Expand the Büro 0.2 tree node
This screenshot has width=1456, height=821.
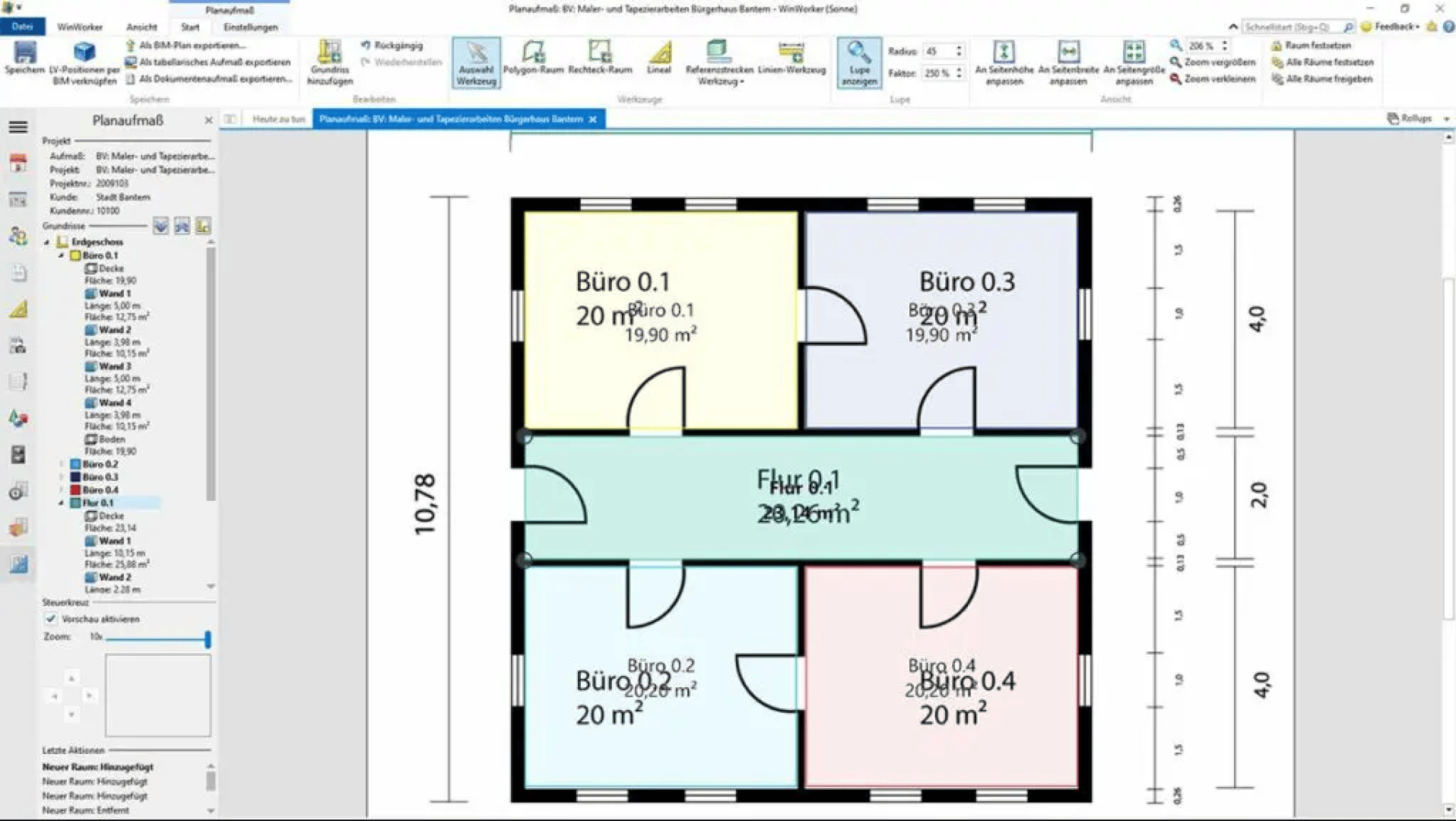point(62,464)
